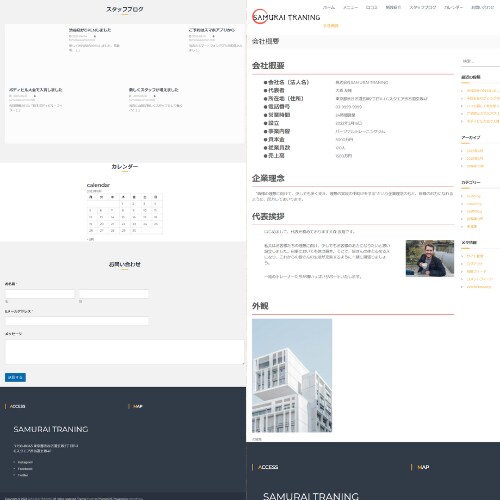Screen dimensions: 500x500
Task: Click the representative's portrait photo
Action: (x=430, y=258)
